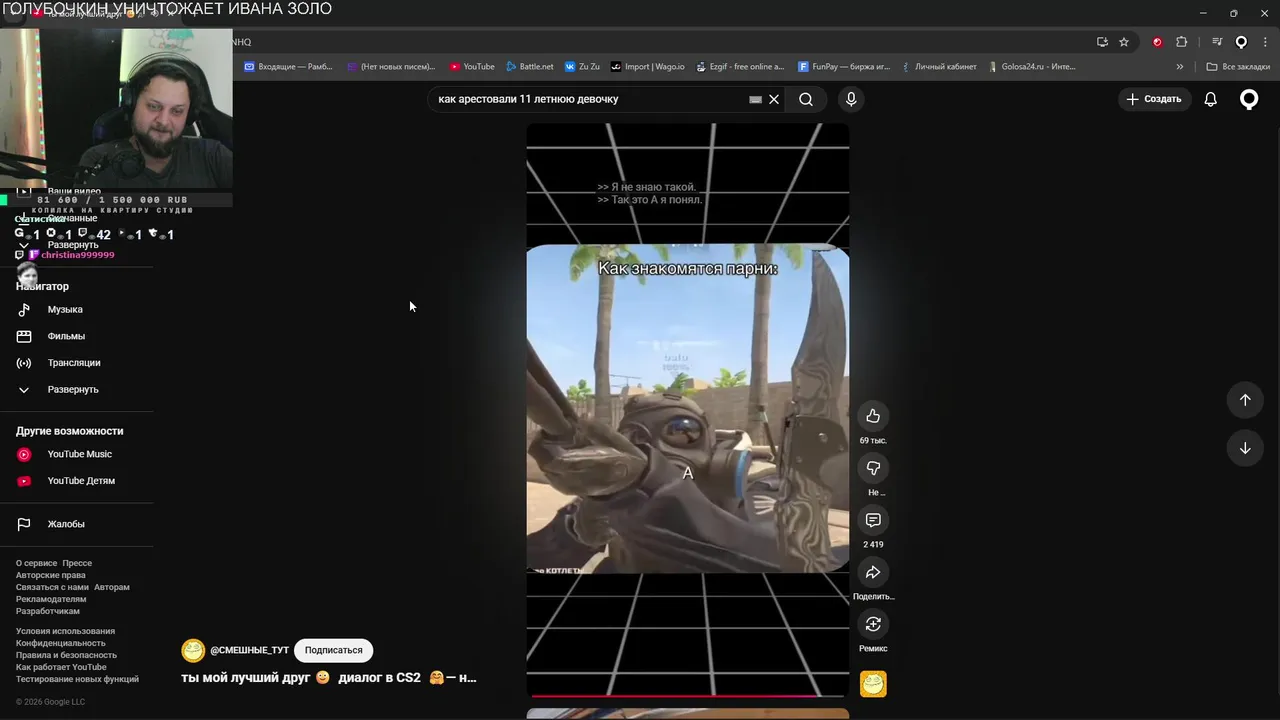Open the Ezgif bookmark
1280x720 pixels.
[740, 67]
